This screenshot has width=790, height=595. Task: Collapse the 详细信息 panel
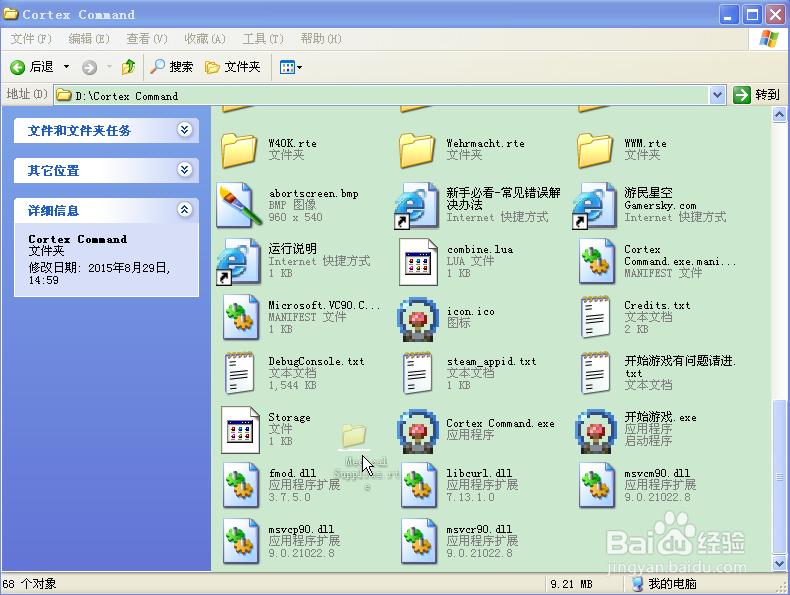tap(184, 210)
